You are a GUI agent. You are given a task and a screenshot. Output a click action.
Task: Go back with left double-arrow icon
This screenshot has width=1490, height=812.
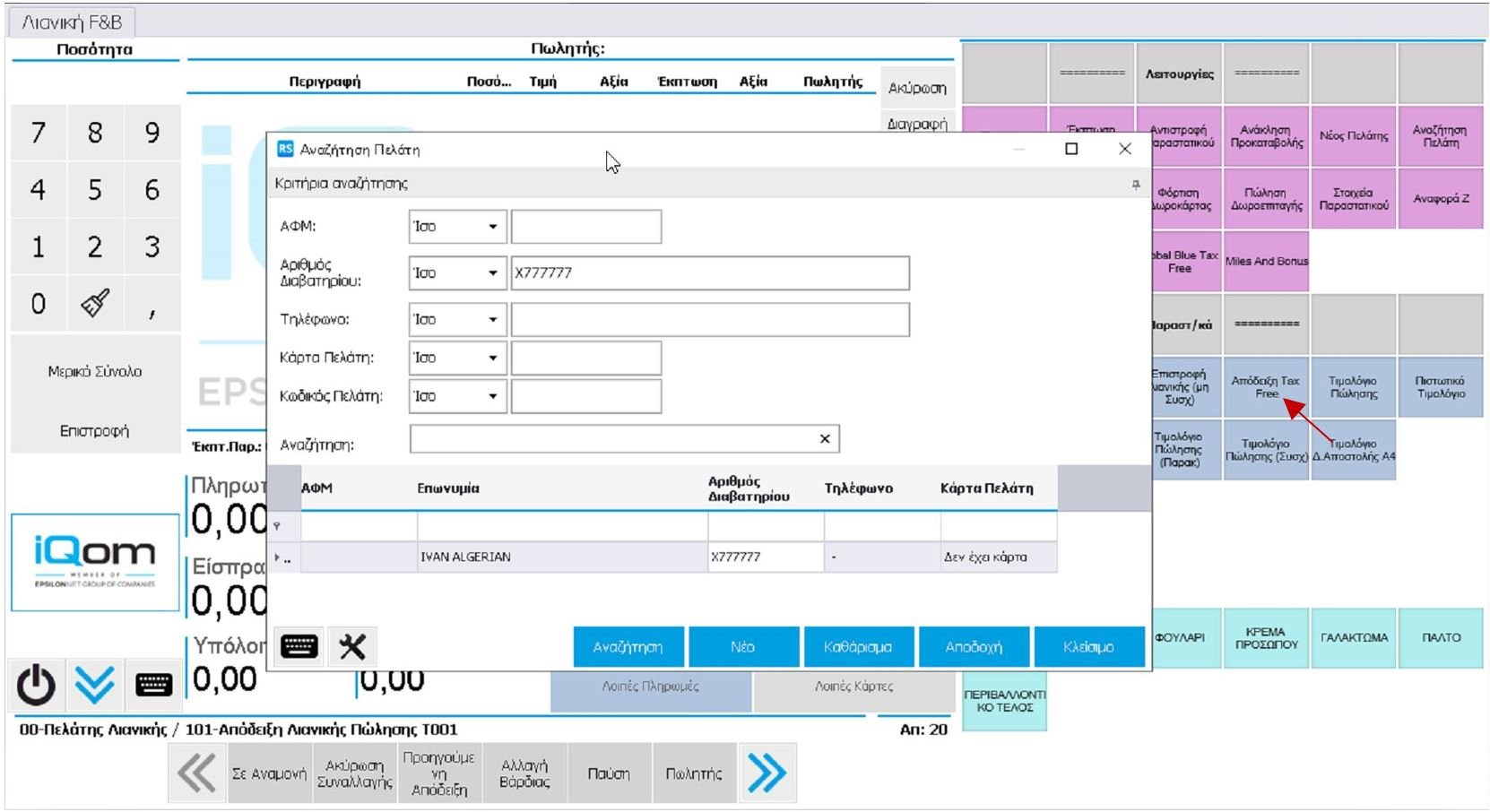point(196,773)
